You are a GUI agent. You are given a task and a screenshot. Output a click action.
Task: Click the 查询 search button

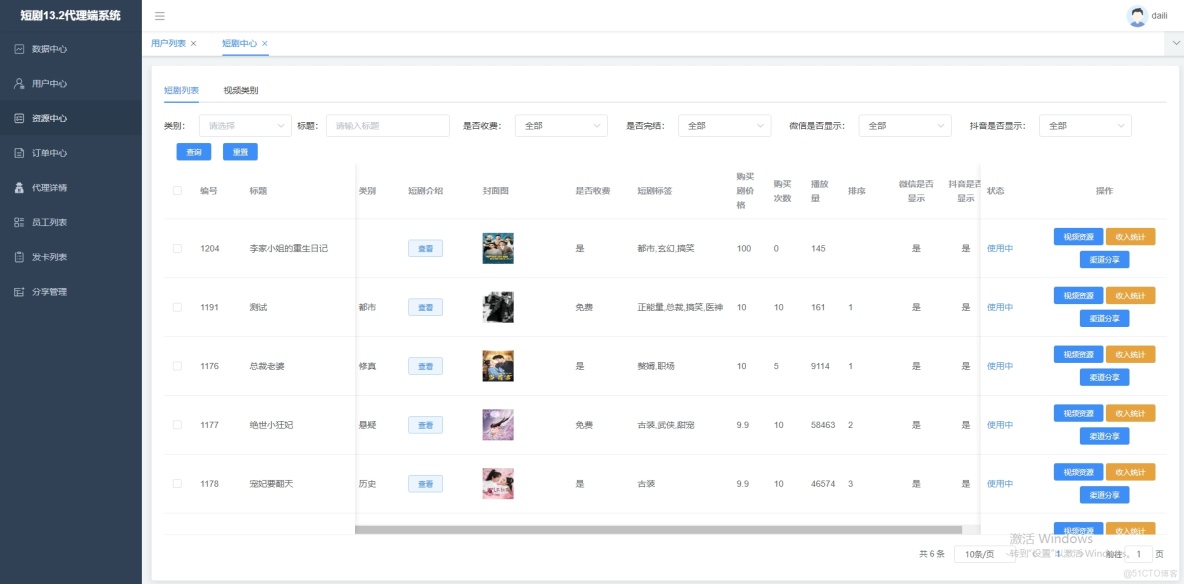[x=192, y=151]
